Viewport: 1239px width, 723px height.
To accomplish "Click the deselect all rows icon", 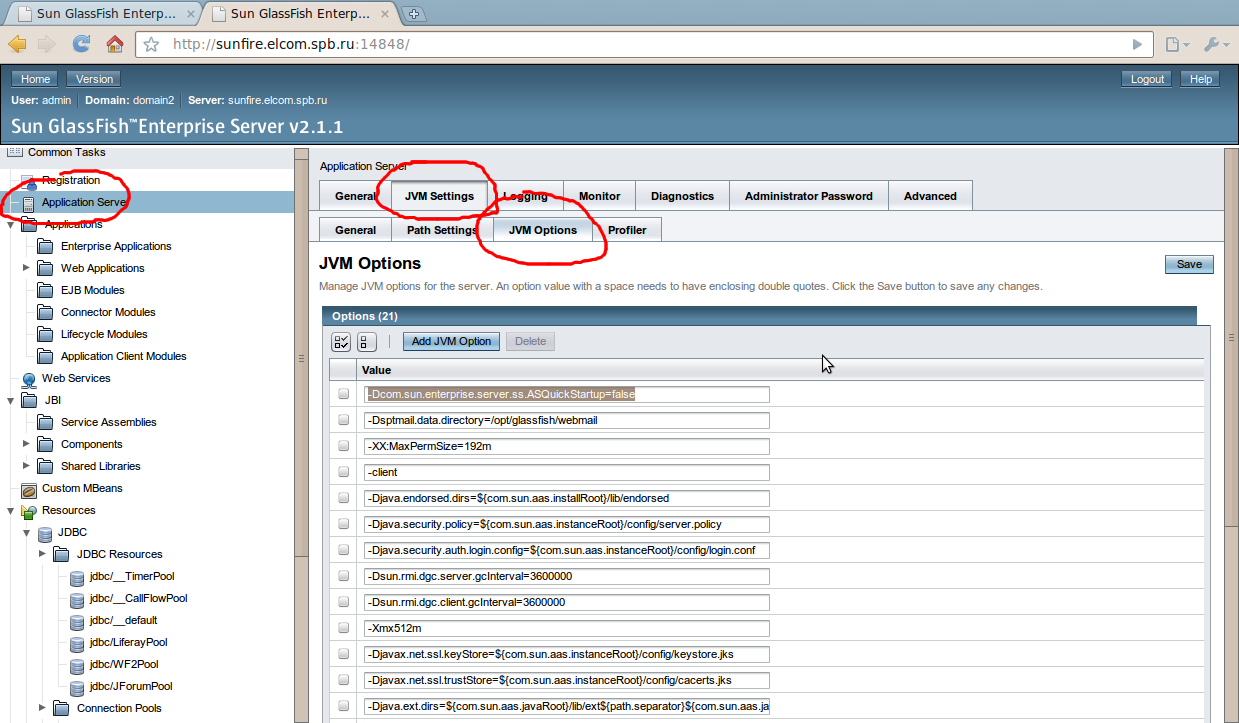I will (366, 341).
